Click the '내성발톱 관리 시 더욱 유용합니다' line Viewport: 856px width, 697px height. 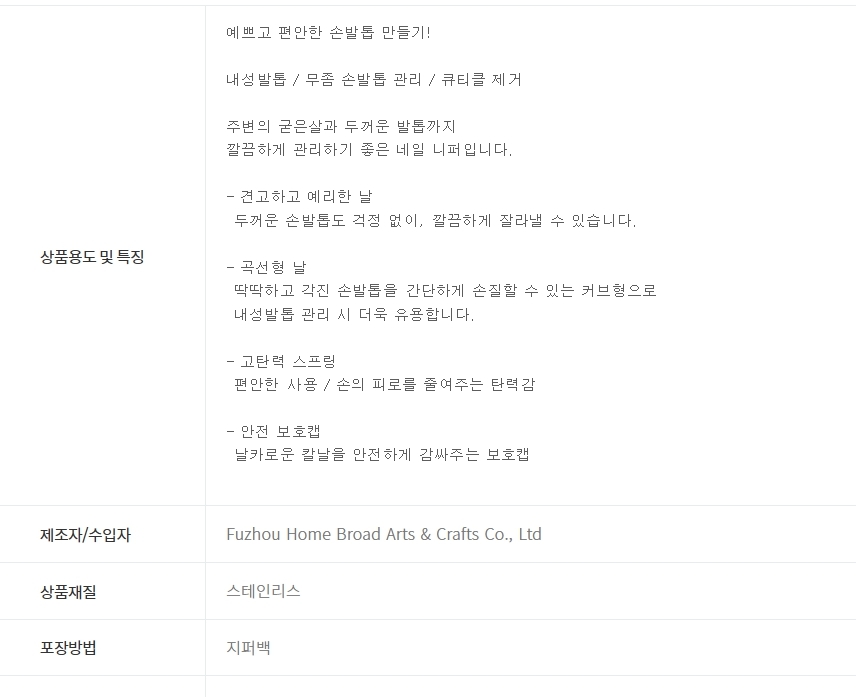coord(354,314)
